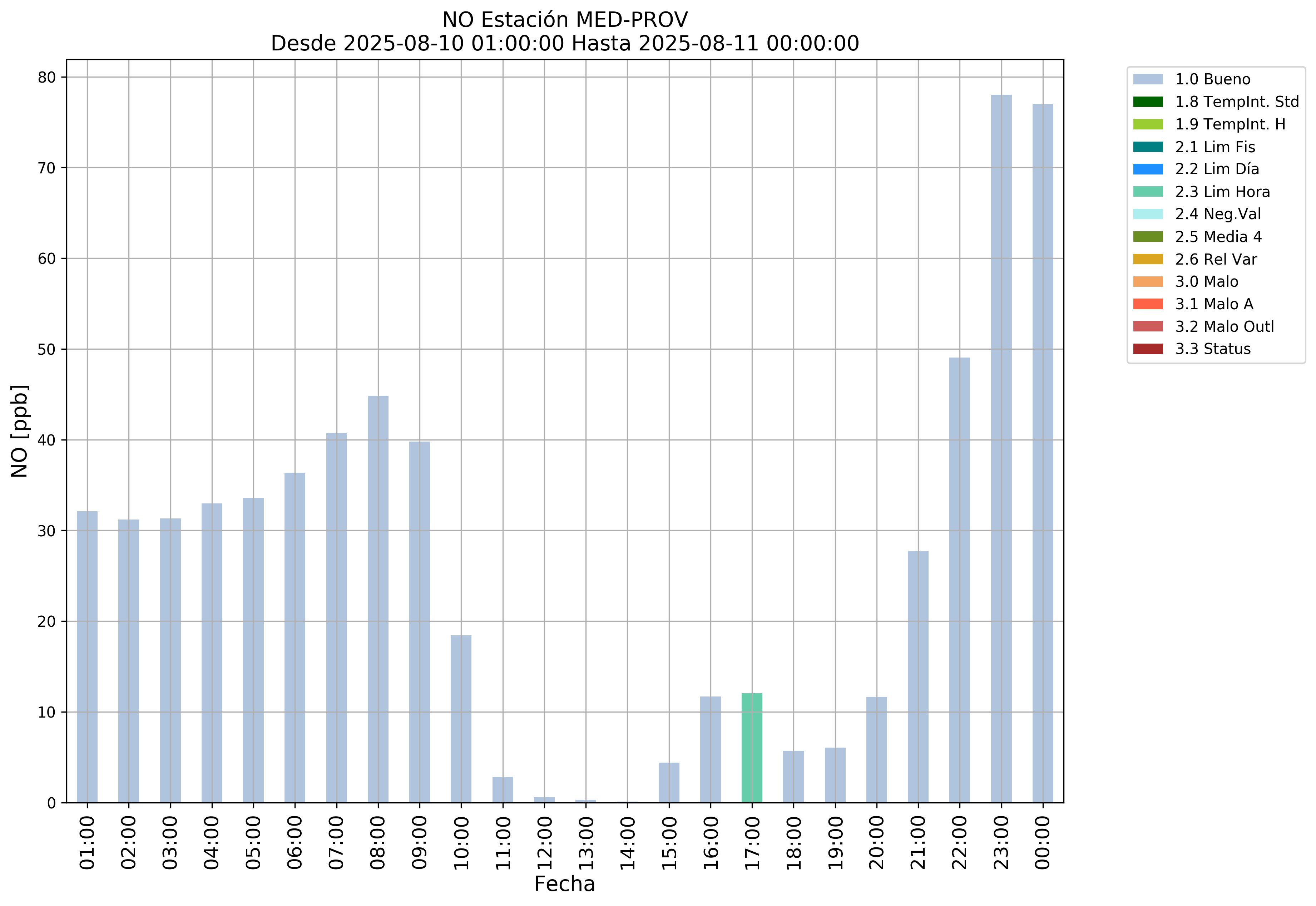Click the 2.4 Neg.Val legend swatch
Viewport: 1316px width, 906px height.
pos(1147,214)
